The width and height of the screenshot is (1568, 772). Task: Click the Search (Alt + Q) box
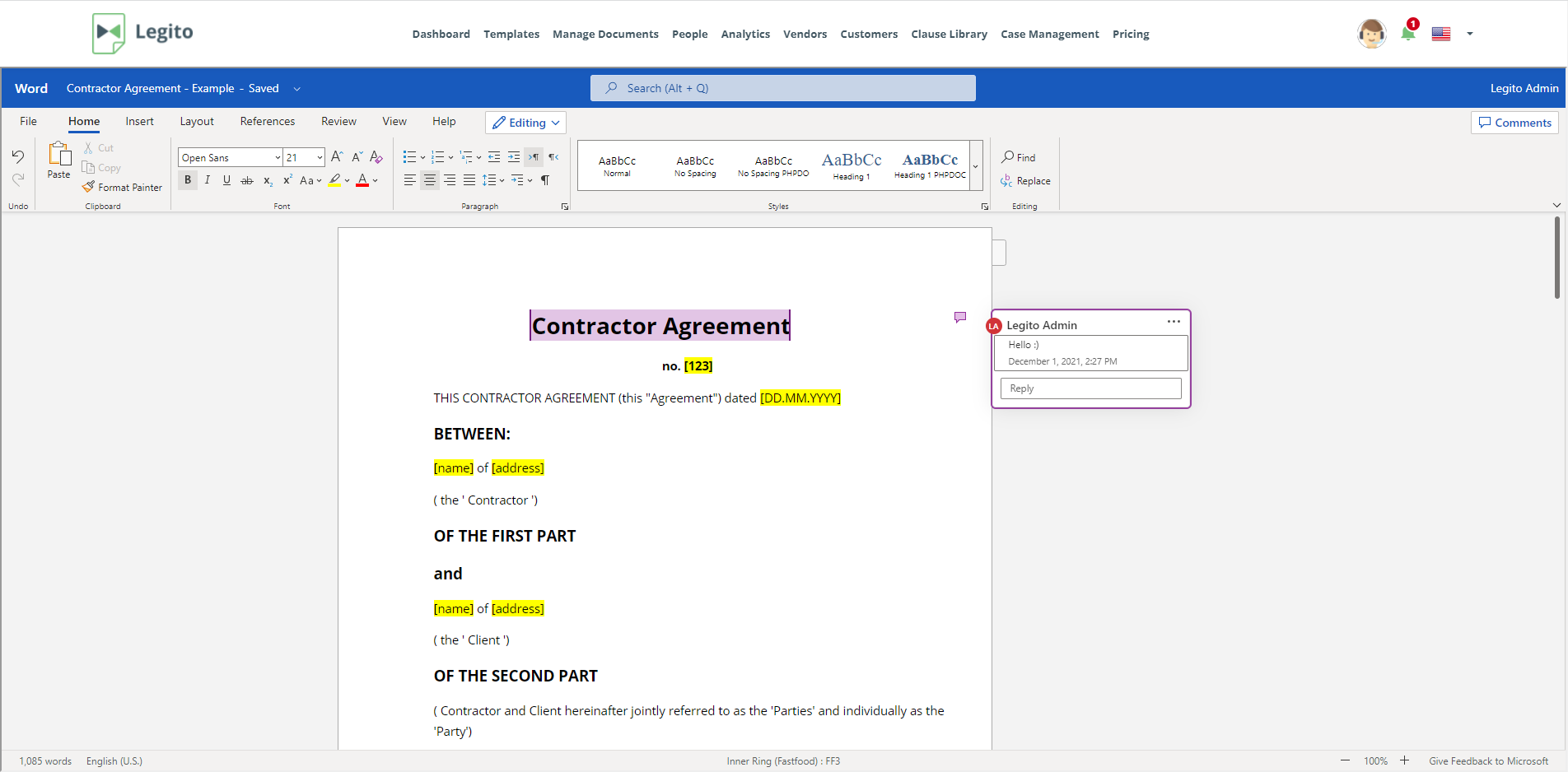782,88
